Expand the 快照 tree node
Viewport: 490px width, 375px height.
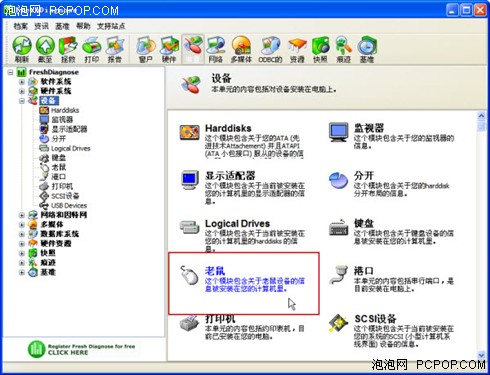coord(22,253)
